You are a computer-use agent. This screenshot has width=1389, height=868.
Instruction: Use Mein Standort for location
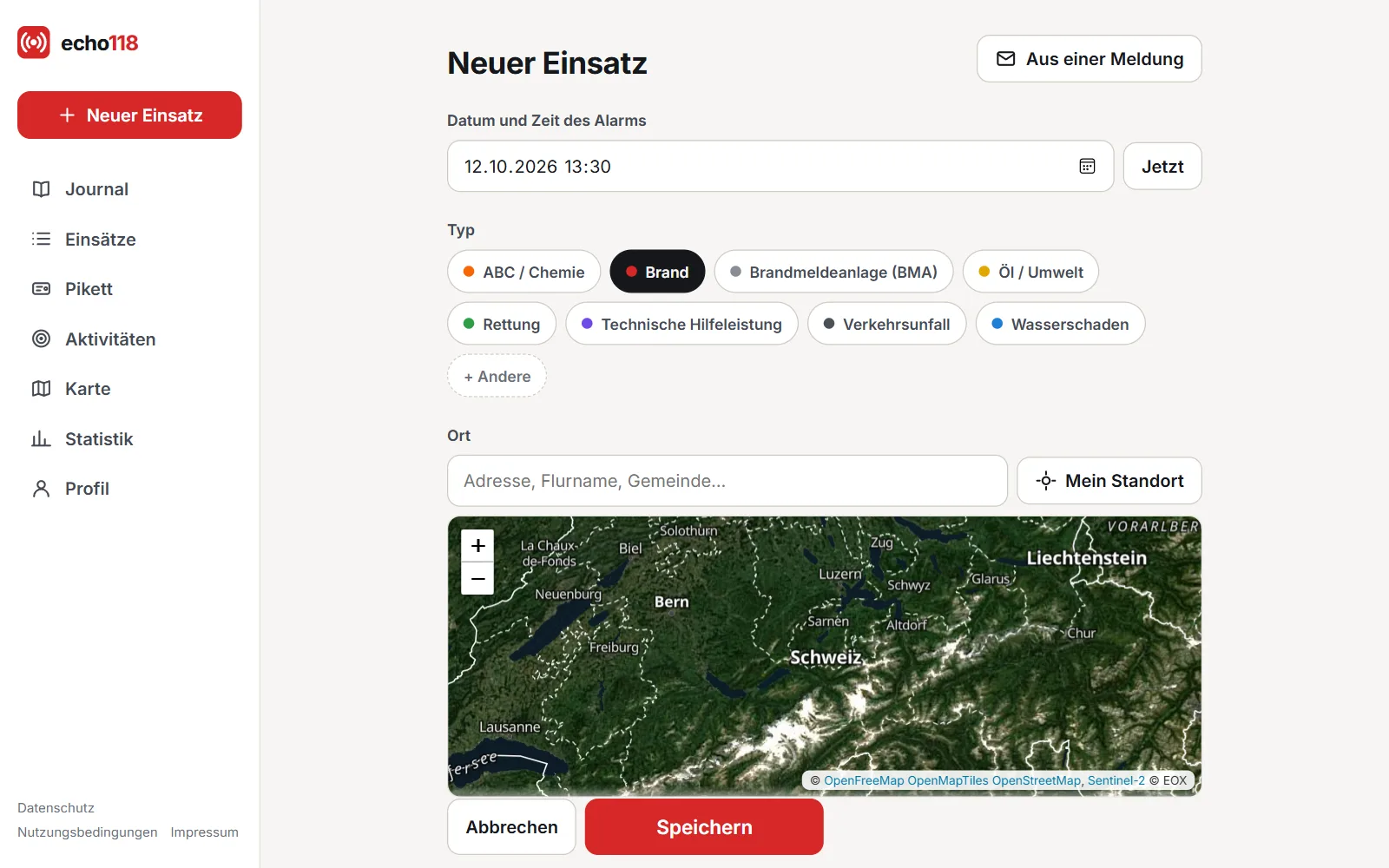point(1109,481)
